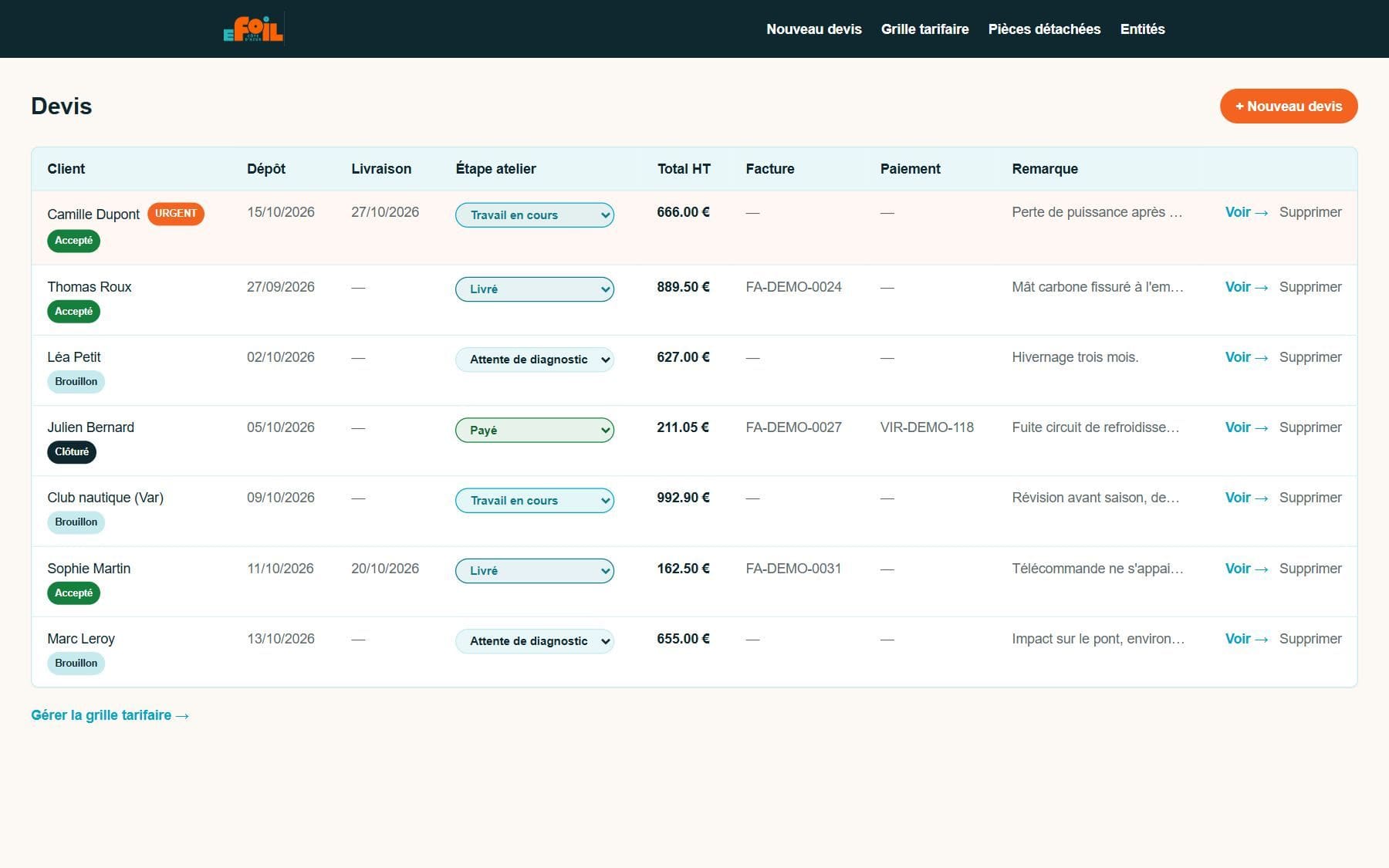
Task: Delete Marc Leroy's quote
Action: click(1310, 639)
